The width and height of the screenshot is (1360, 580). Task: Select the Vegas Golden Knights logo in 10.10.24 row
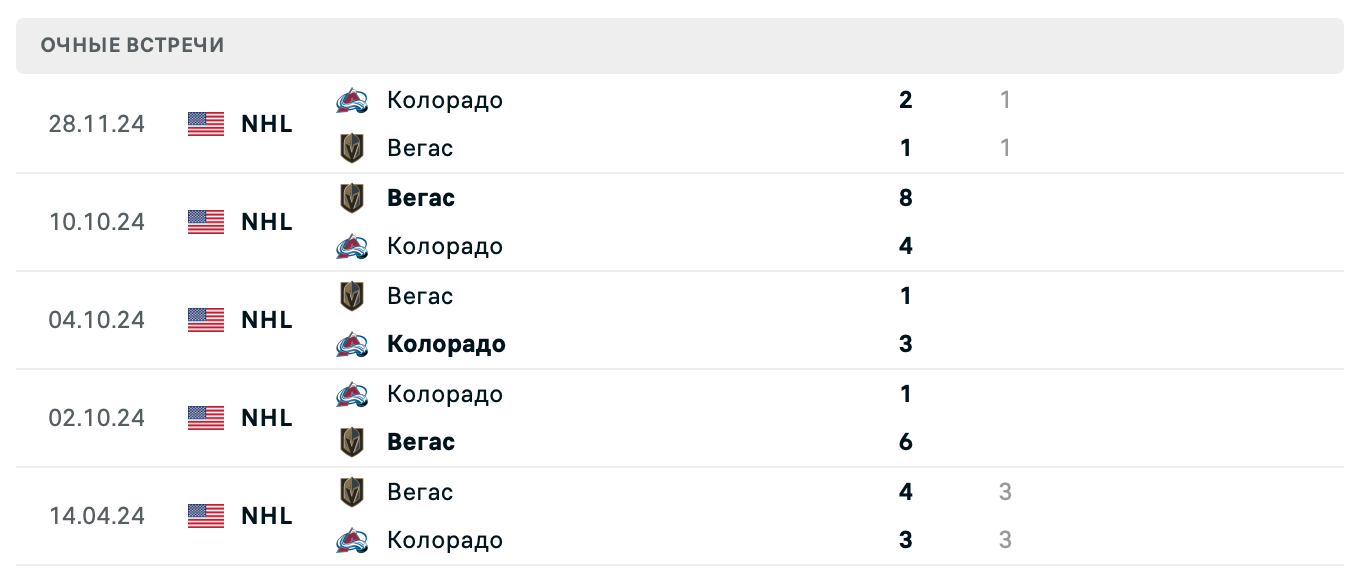(x=352, y=197)
